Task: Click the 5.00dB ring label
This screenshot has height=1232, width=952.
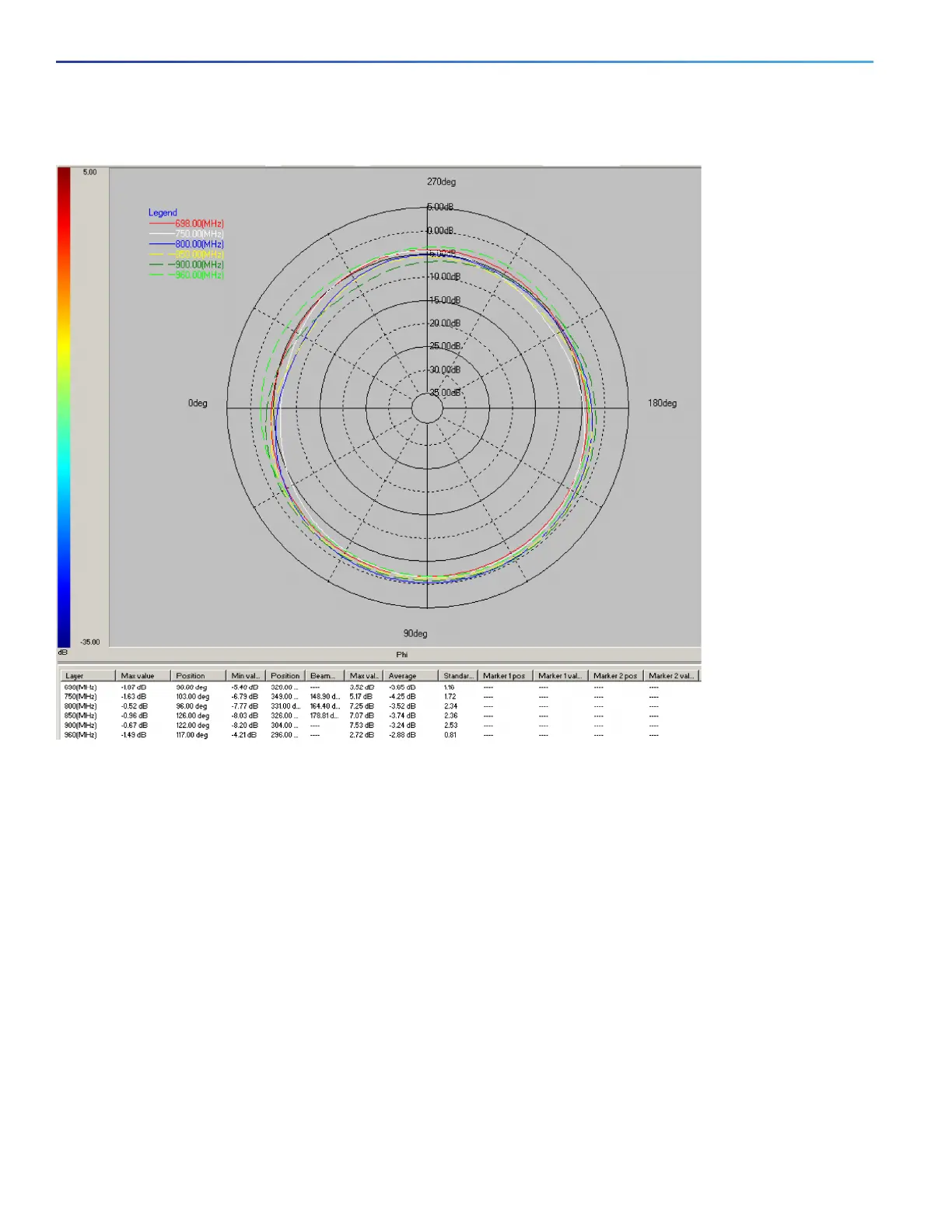Action: click(440, 207)
